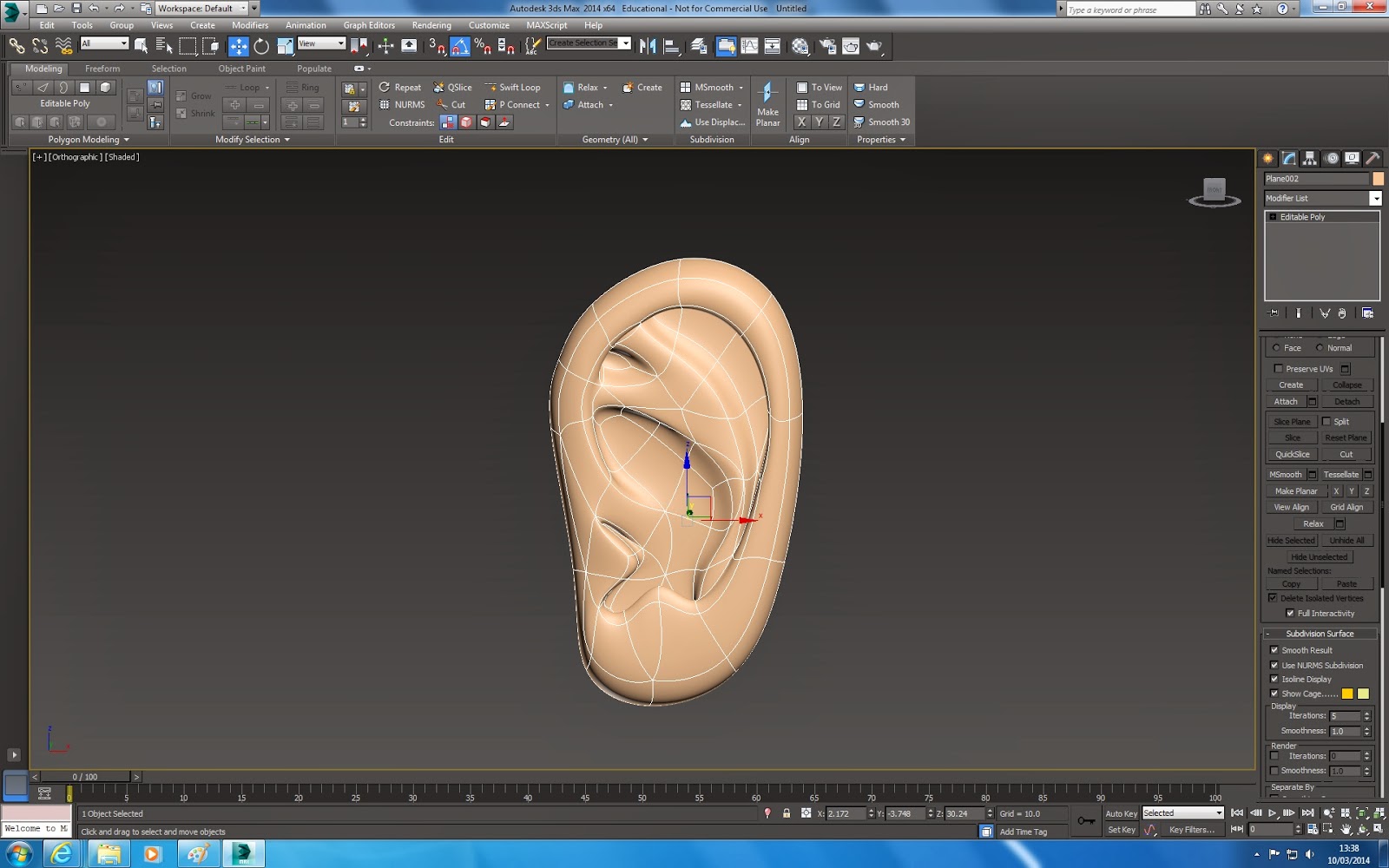The height and width of the screenshot is (868, 1389).
Task: Open the Rendering menu
Action: click(431, 25)
